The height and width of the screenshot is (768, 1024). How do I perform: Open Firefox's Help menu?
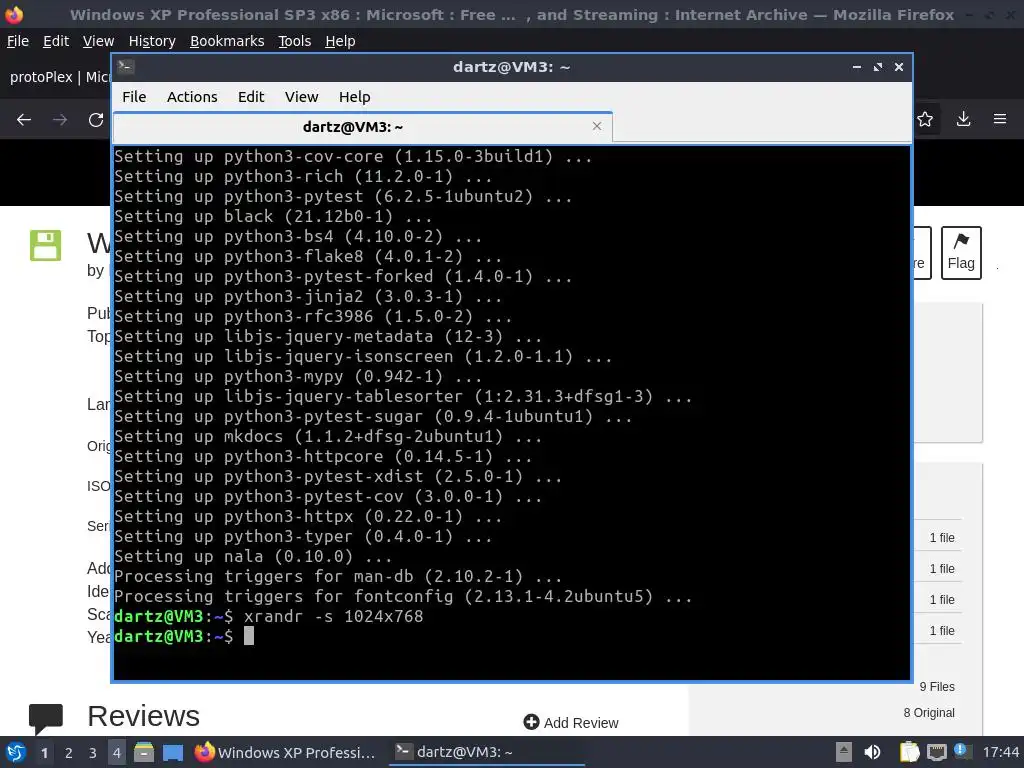(340, 41)
